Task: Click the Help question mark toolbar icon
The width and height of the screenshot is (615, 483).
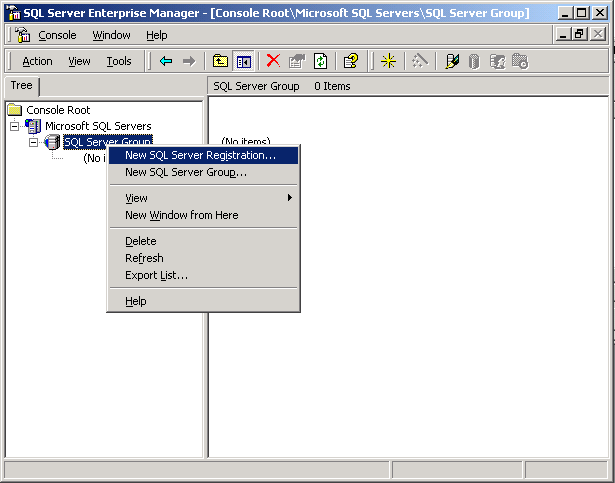Action: (x=351, y=61)
